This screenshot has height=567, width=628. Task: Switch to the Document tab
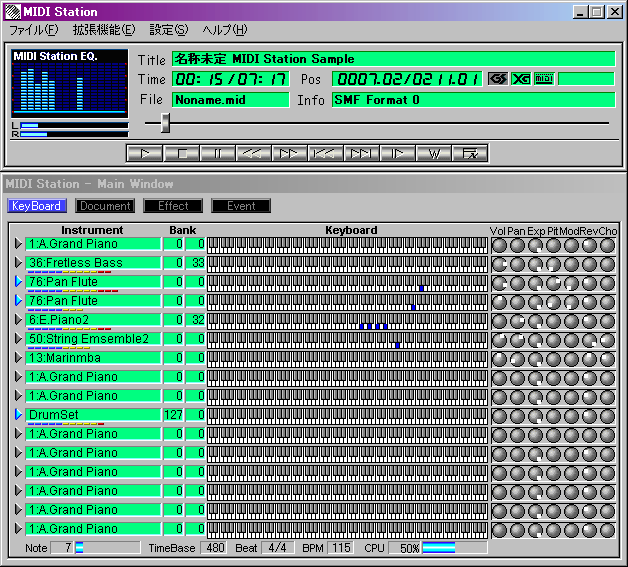click(x=105, y=206)
